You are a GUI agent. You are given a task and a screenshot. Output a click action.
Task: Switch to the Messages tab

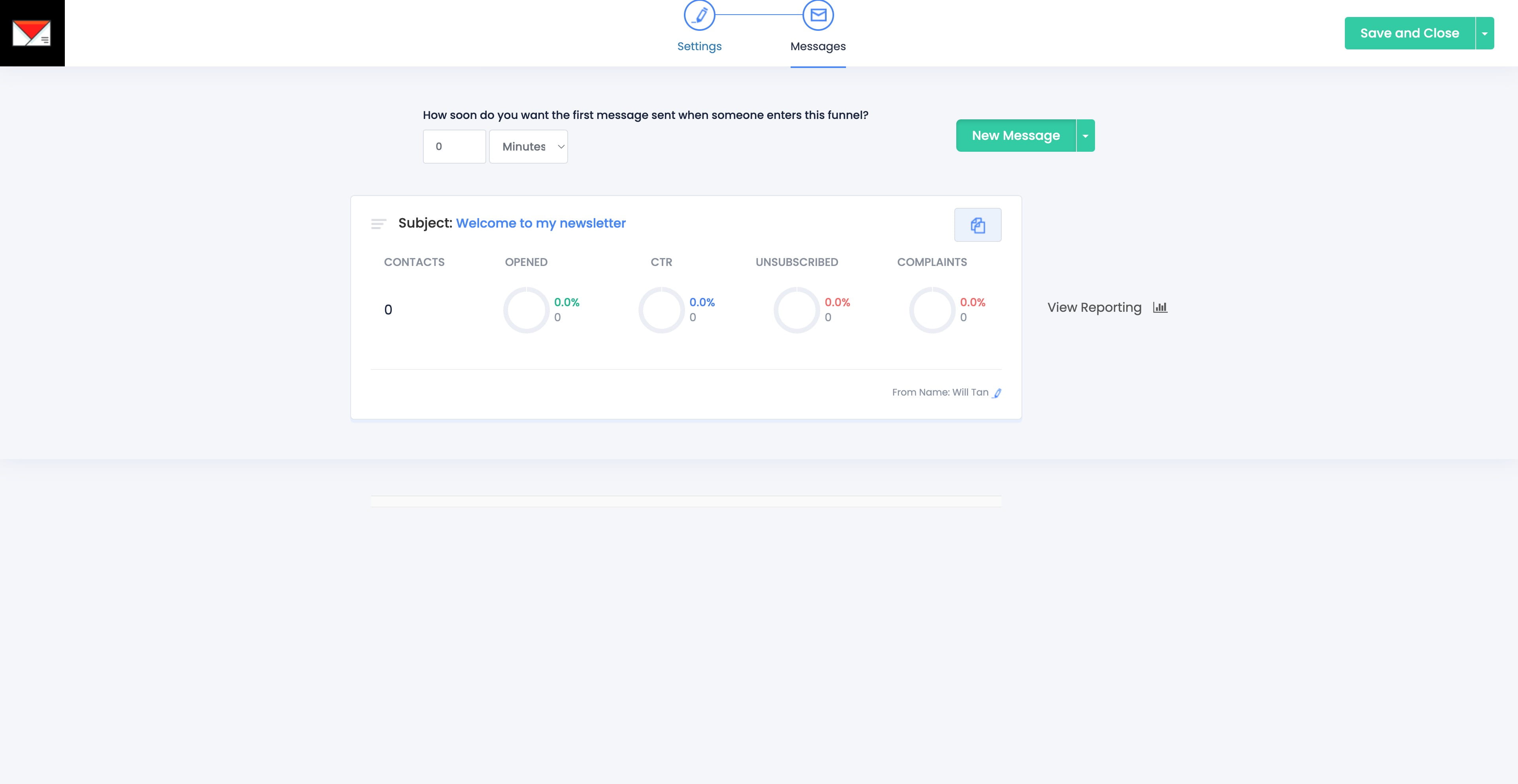tap(818, 47)
